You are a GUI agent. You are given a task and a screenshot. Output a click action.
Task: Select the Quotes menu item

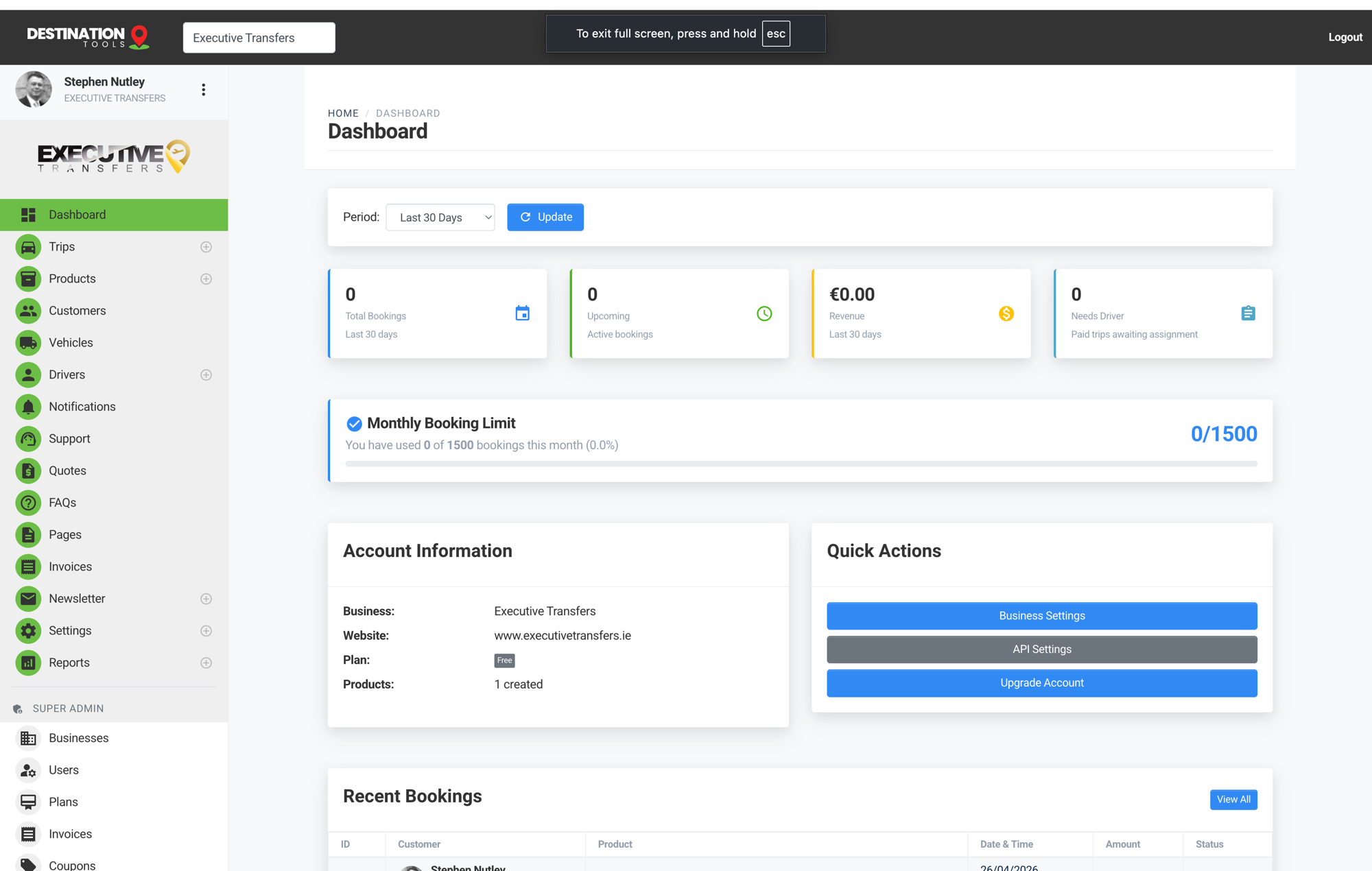(114, 471)
